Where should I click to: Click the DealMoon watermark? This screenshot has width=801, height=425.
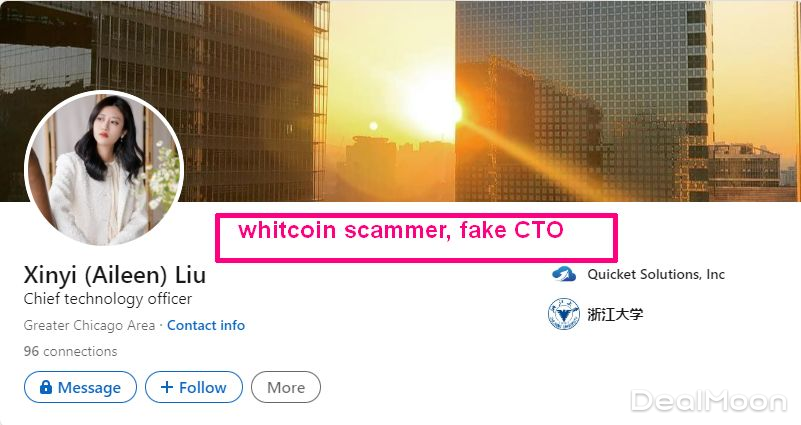click(709, 400)
